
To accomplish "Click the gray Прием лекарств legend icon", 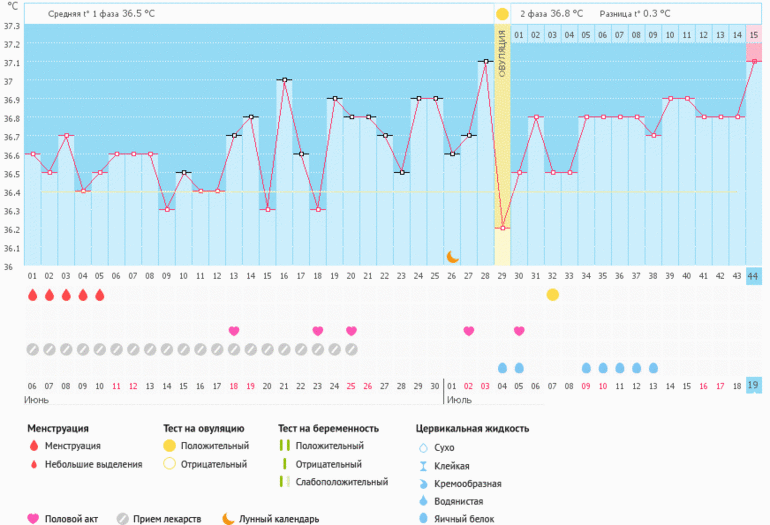I will (x=123, y=518).
